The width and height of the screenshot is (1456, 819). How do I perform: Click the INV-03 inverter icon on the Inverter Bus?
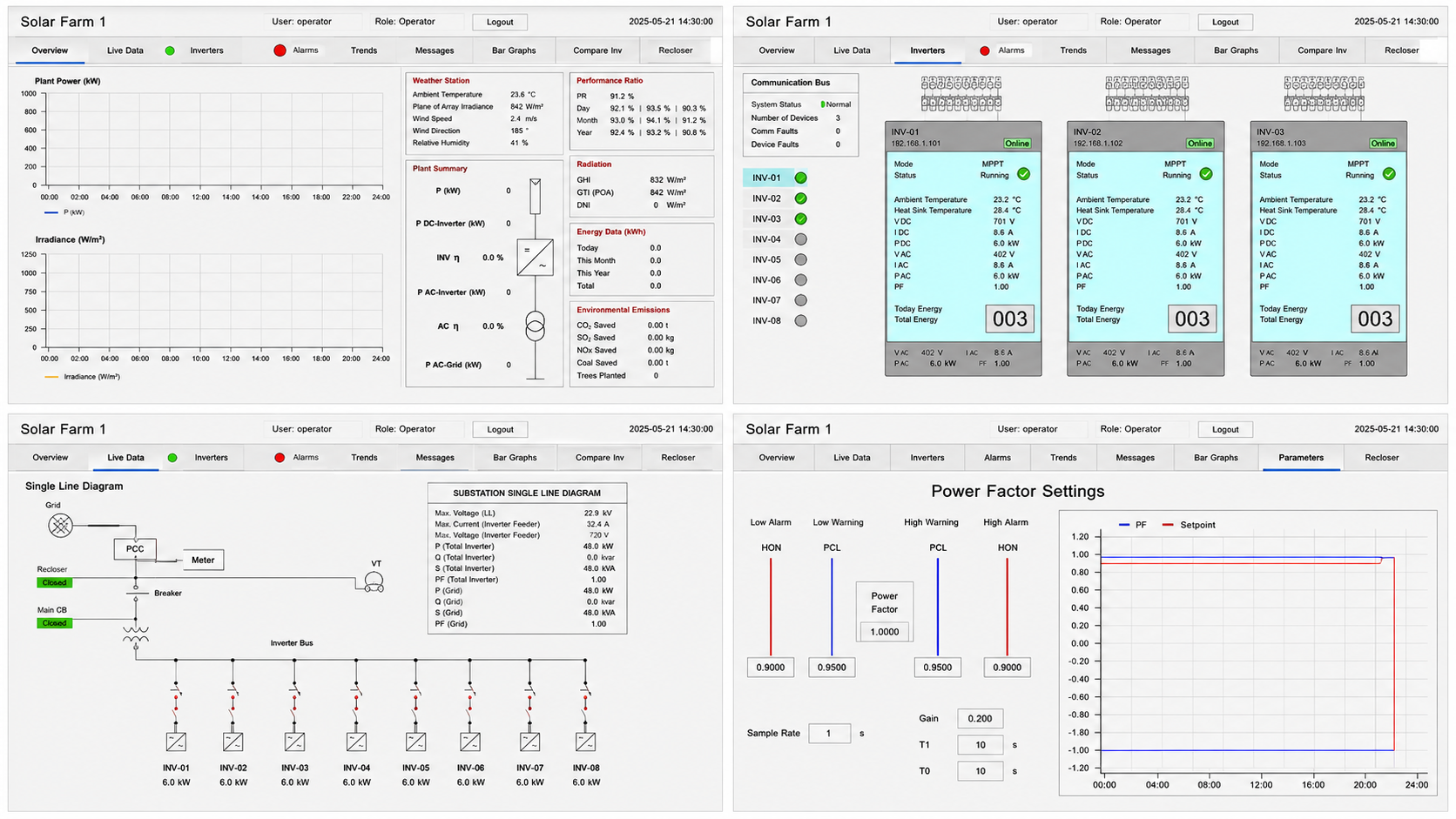click(x=294, y=742)
